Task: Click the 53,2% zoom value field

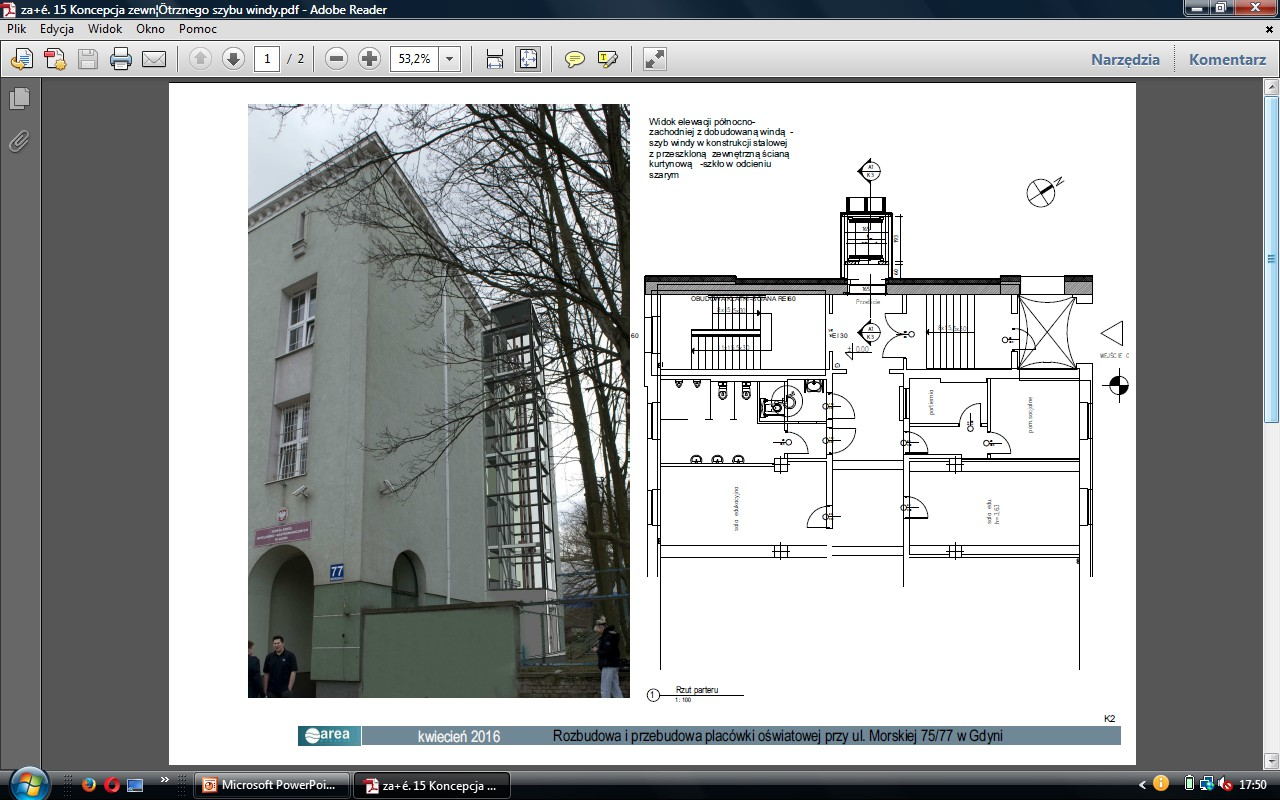Action: point(414,59)
